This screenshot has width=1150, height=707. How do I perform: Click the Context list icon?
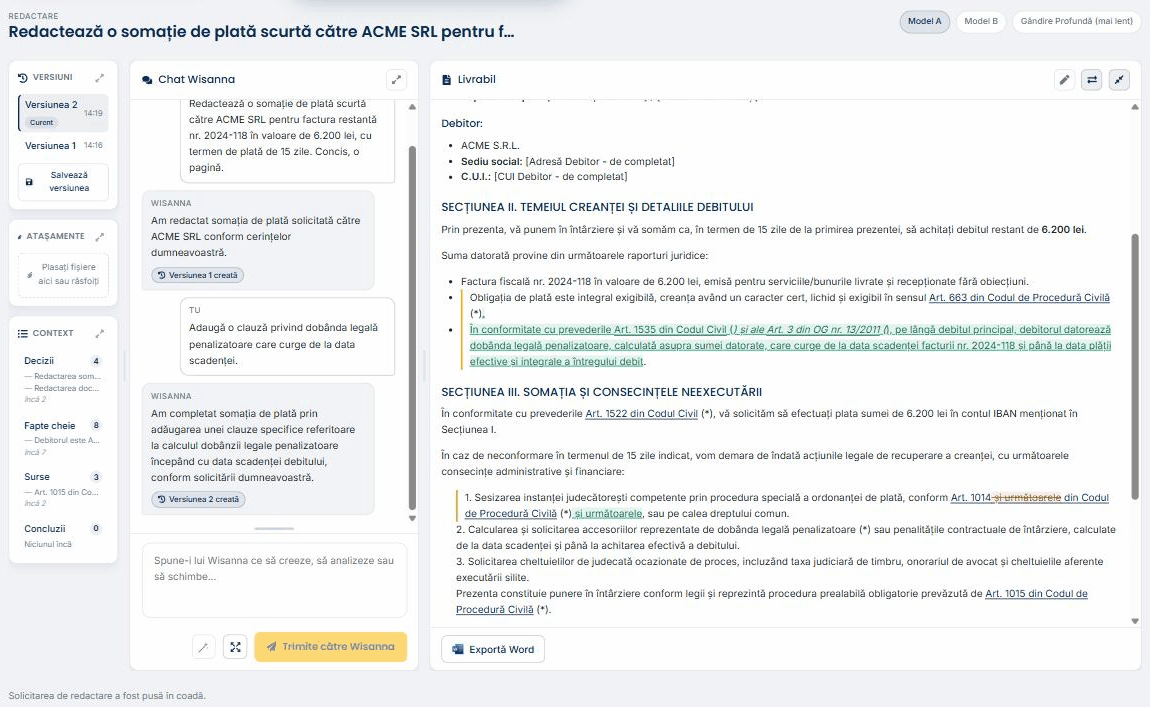point(23,333)
